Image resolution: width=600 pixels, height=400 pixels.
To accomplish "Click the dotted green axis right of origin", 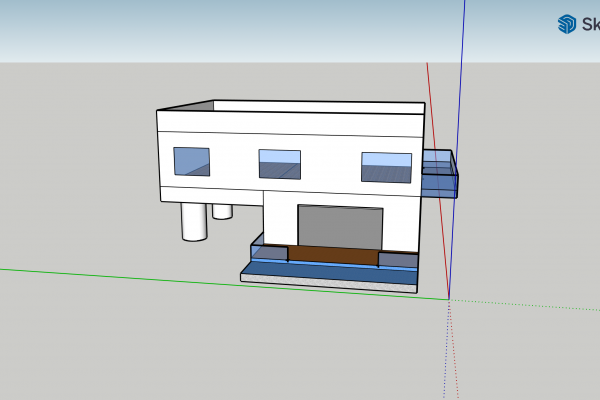I will (x=530, y=301).
